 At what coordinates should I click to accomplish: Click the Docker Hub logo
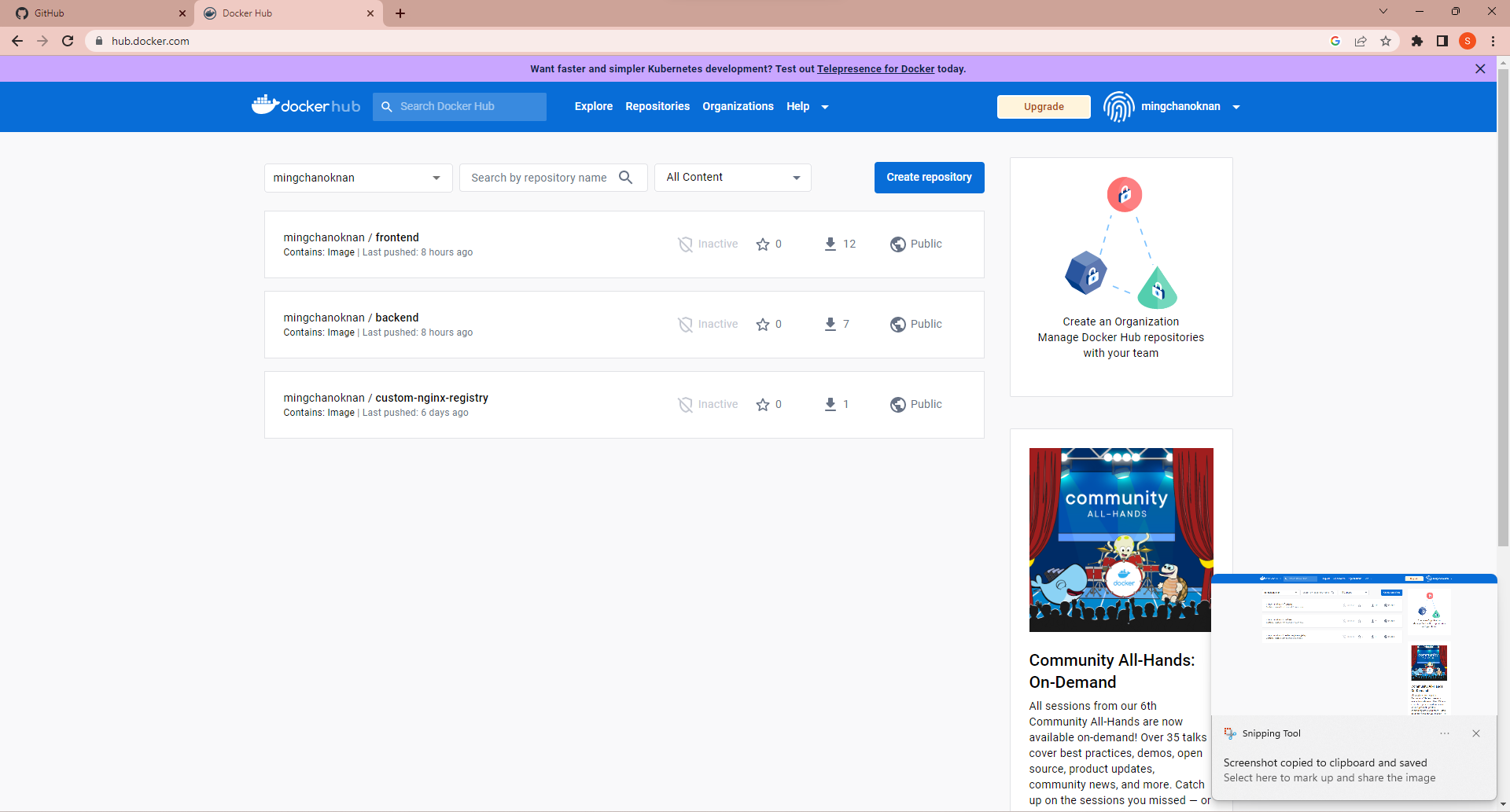click(x=305, y=105)
